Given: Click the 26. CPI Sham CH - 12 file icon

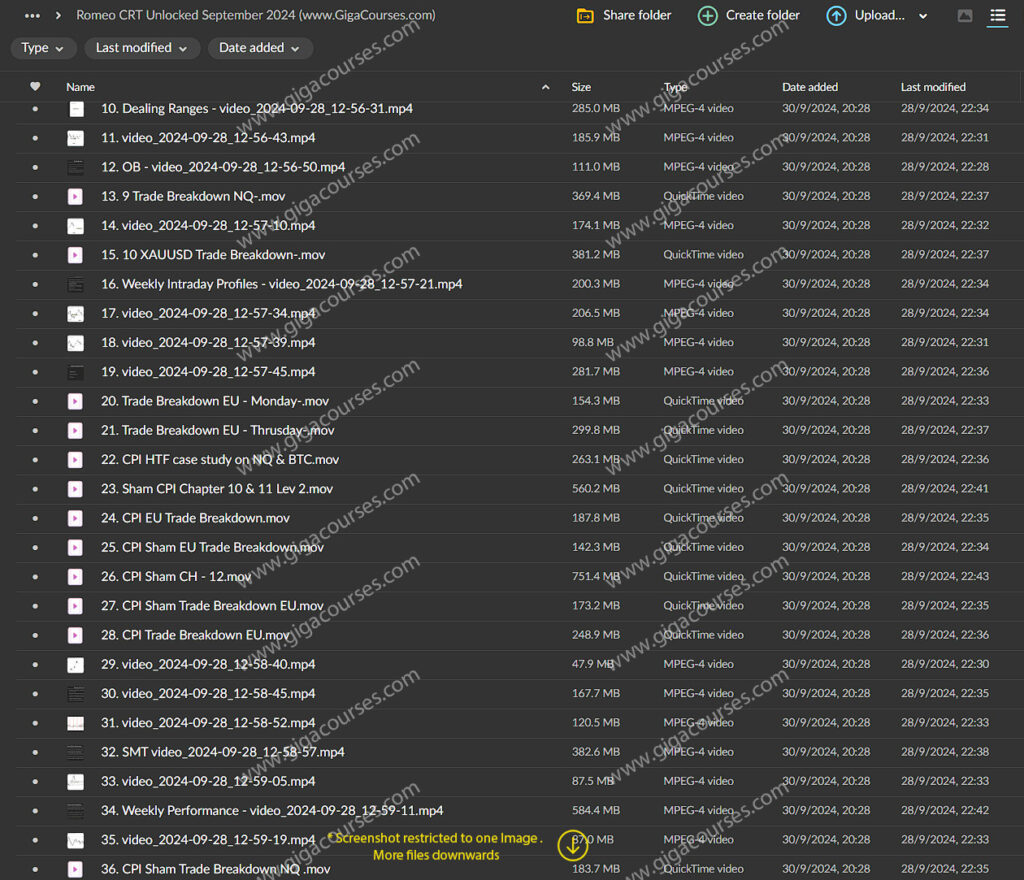Looking at the screenshot, I should tap(76, 577).
